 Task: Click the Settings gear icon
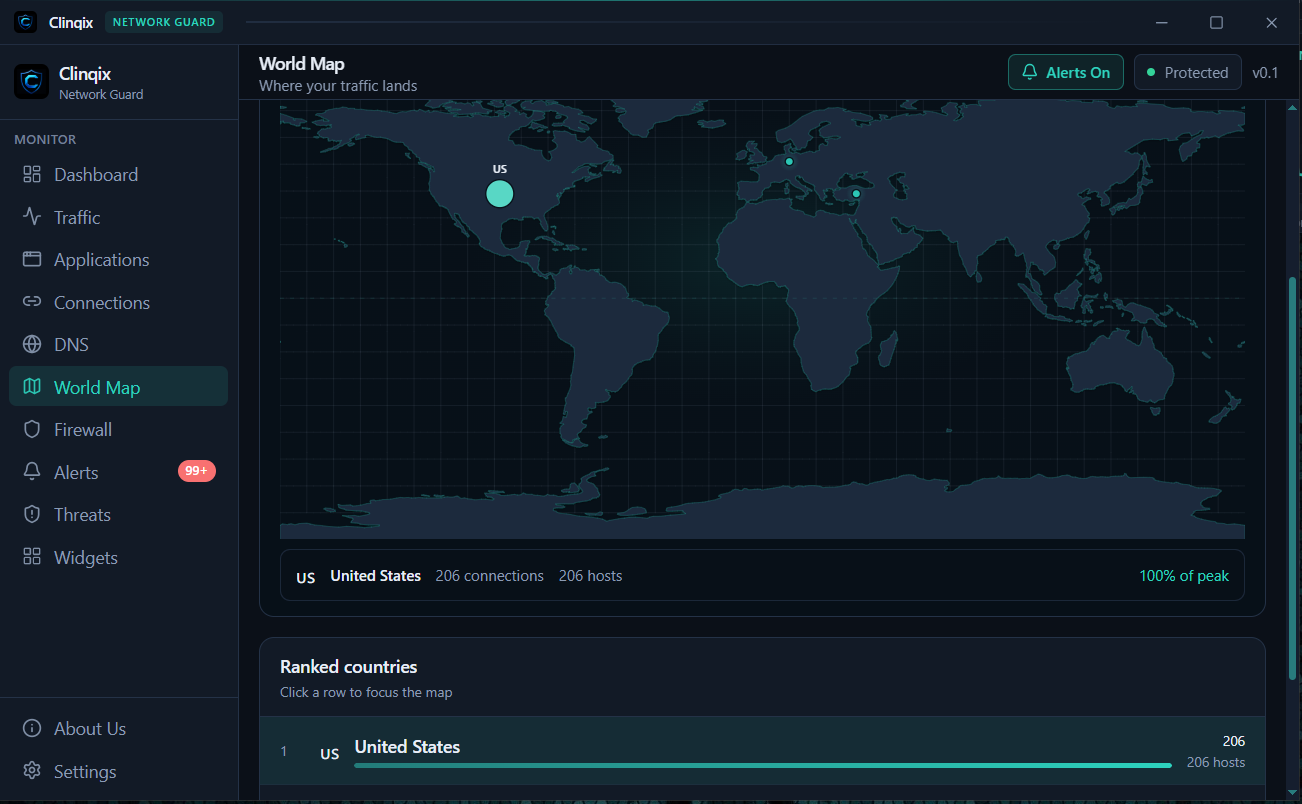point(32,772)
